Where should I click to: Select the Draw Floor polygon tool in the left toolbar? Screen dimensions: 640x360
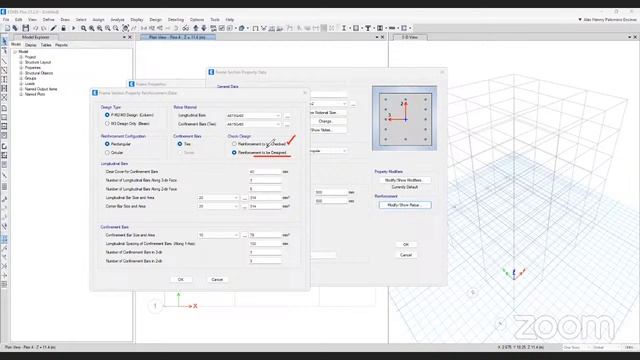[4, 108]
